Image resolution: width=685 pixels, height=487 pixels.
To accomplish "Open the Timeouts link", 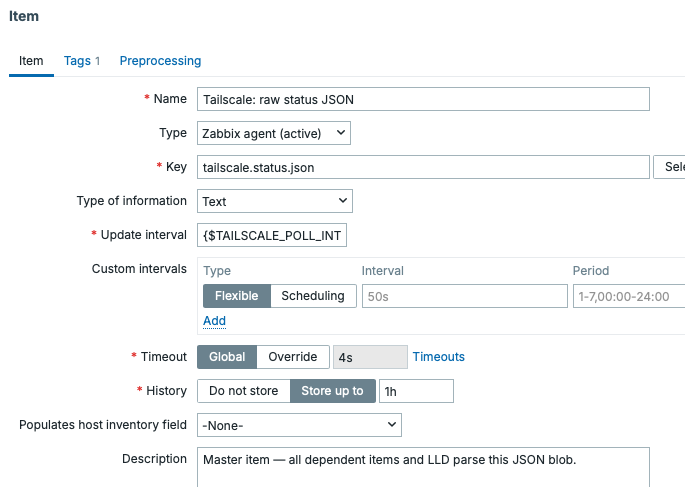I will pyautogui.click(x=438, y=357).
